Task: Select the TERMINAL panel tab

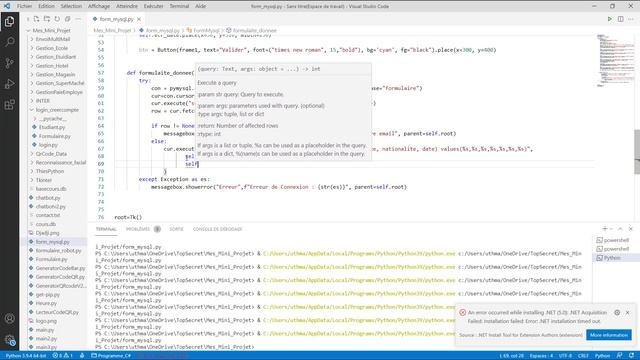Action: tap(106, 229)
